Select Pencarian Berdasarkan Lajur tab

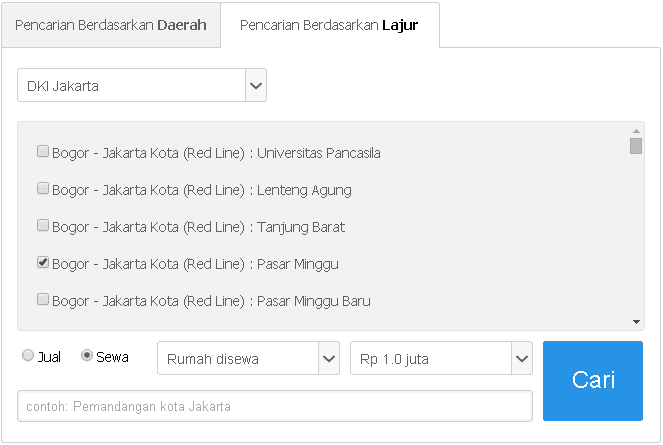329,25
